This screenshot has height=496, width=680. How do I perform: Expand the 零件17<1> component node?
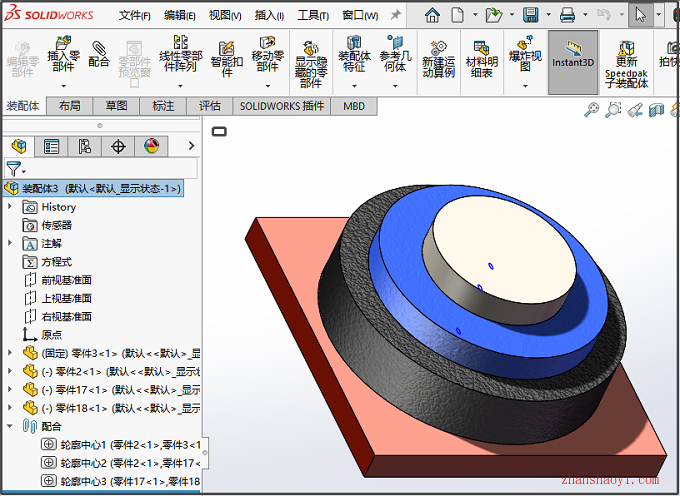pyautogui.click(x=10, y=389)
